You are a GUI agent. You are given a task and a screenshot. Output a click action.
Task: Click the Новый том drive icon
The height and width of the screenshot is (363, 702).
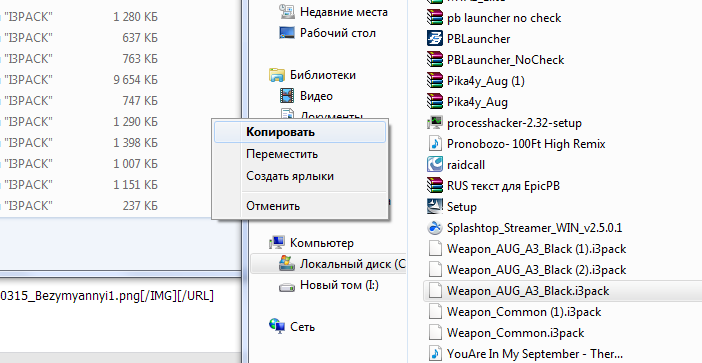287,286
